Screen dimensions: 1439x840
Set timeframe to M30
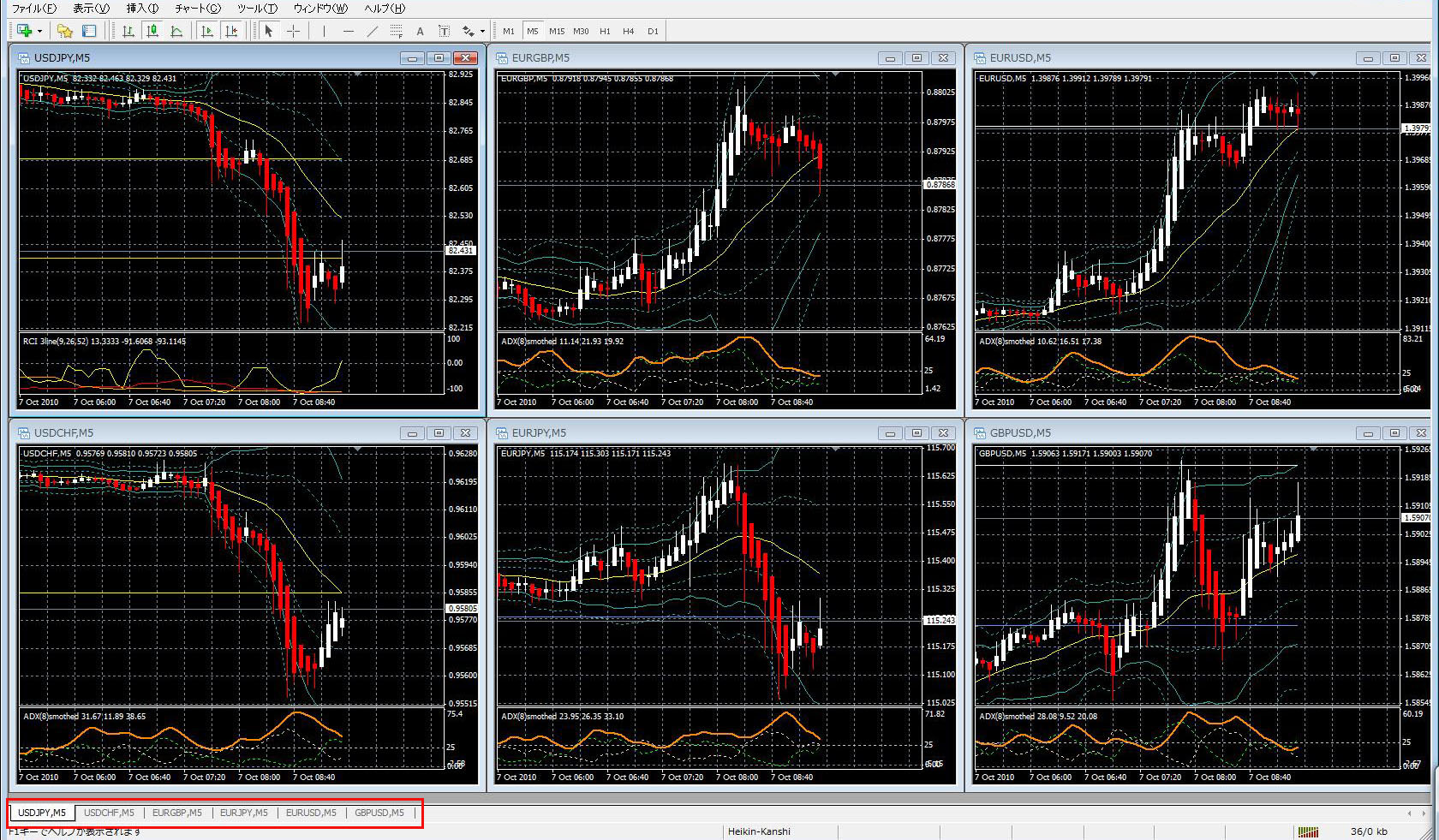[x=581, y=31]
